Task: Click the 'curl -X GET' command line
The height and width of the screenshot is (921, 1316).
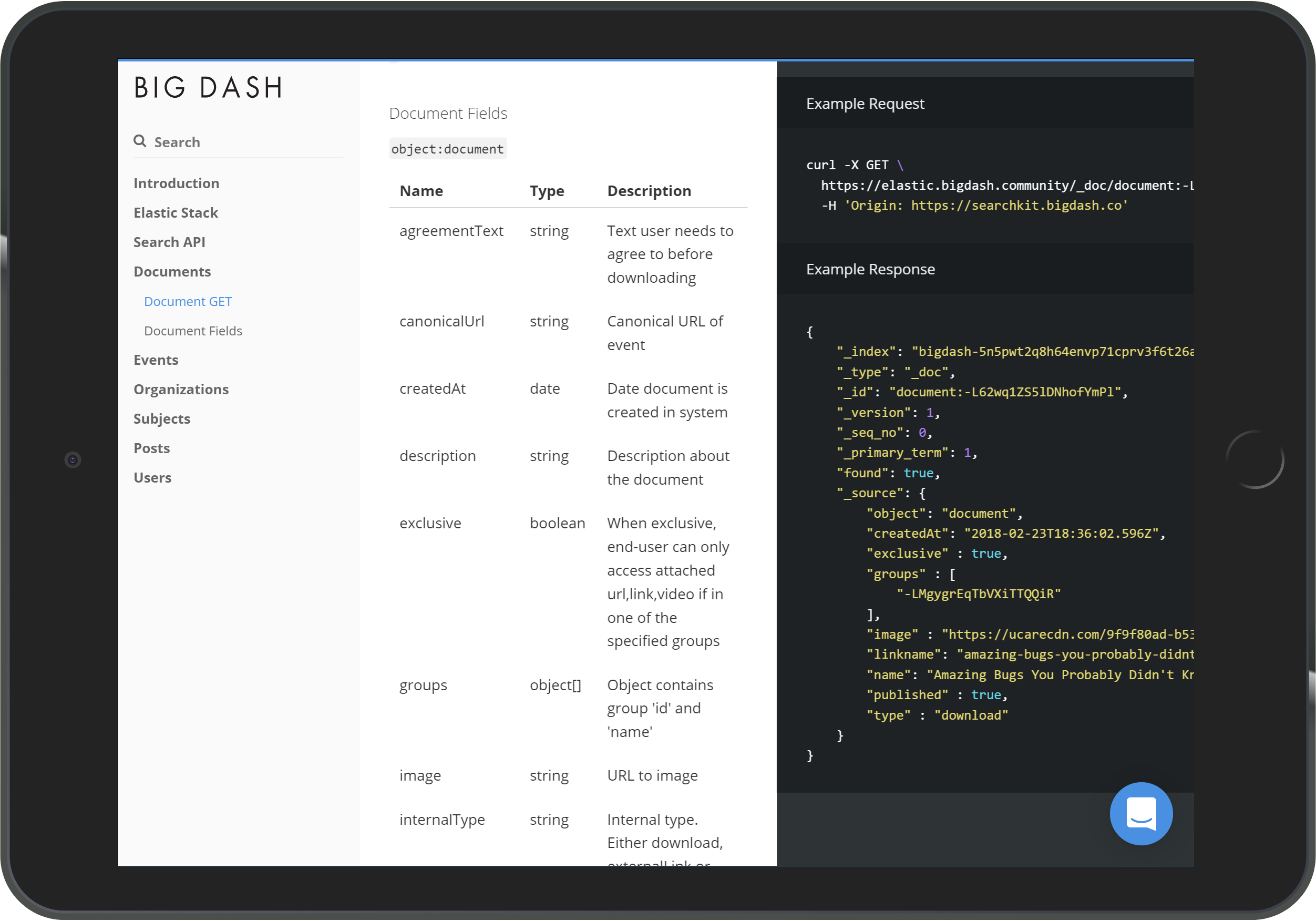Action: point(855,165)
